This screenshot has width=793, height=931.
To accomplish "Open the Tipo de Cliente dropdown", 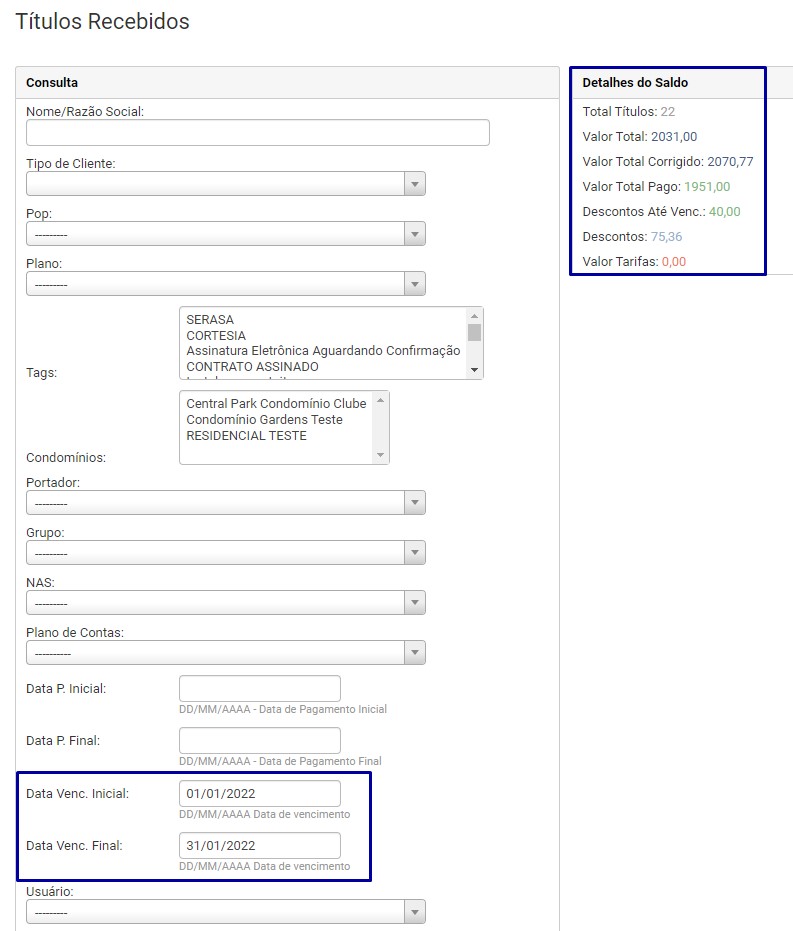I will coord(225,184).
